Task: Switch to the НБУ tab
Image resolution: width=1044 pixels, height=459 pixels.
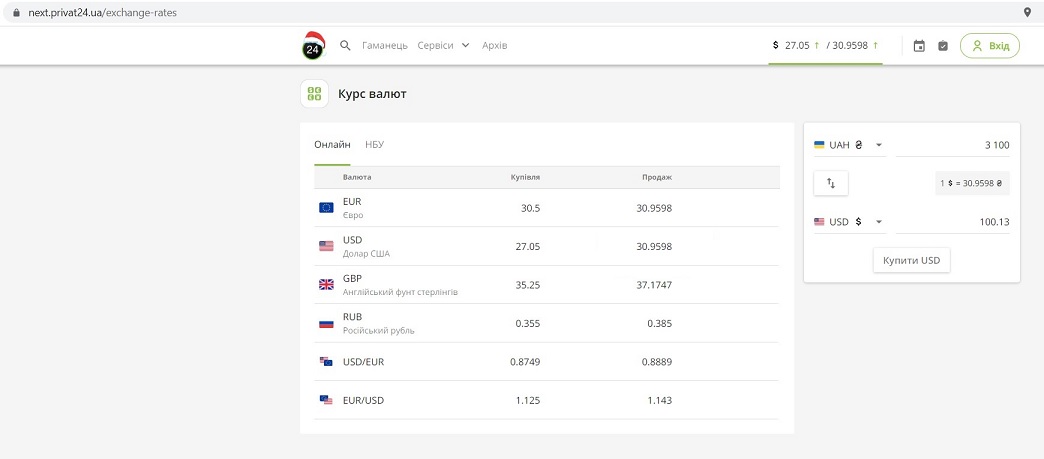Action: click(x=374, y=145)
